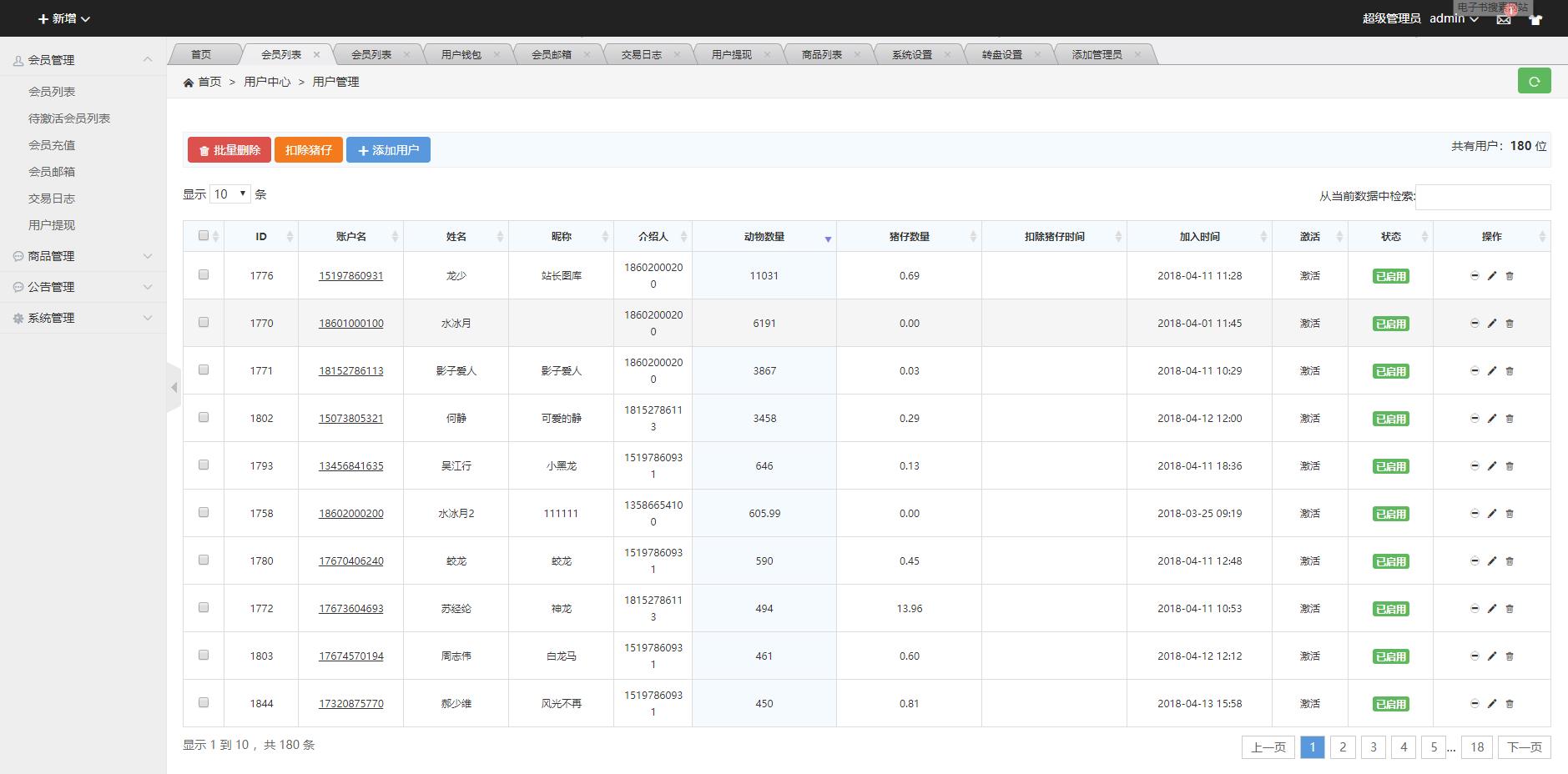Check the checkbox for user 1758
The width and height of the screenshot is (1568, 774).
204,512
